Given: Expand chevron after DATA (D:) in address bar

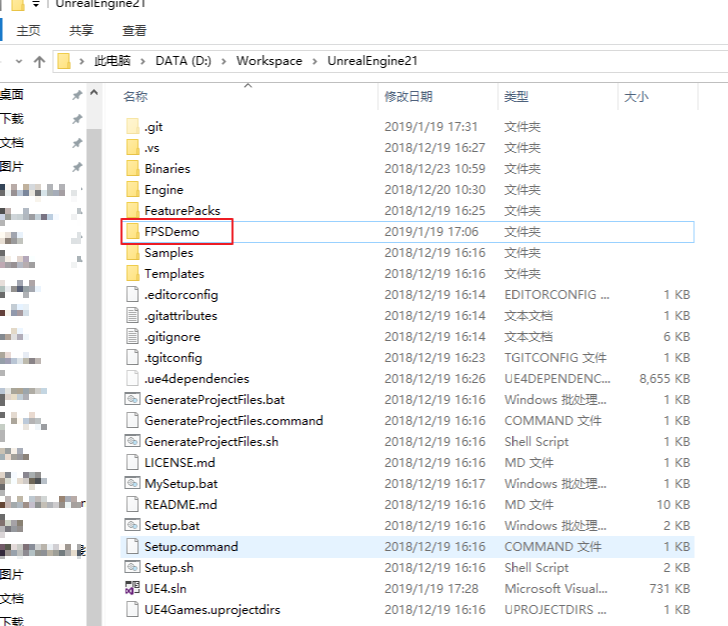Looking at the screenshot, I should click(224, 61).
